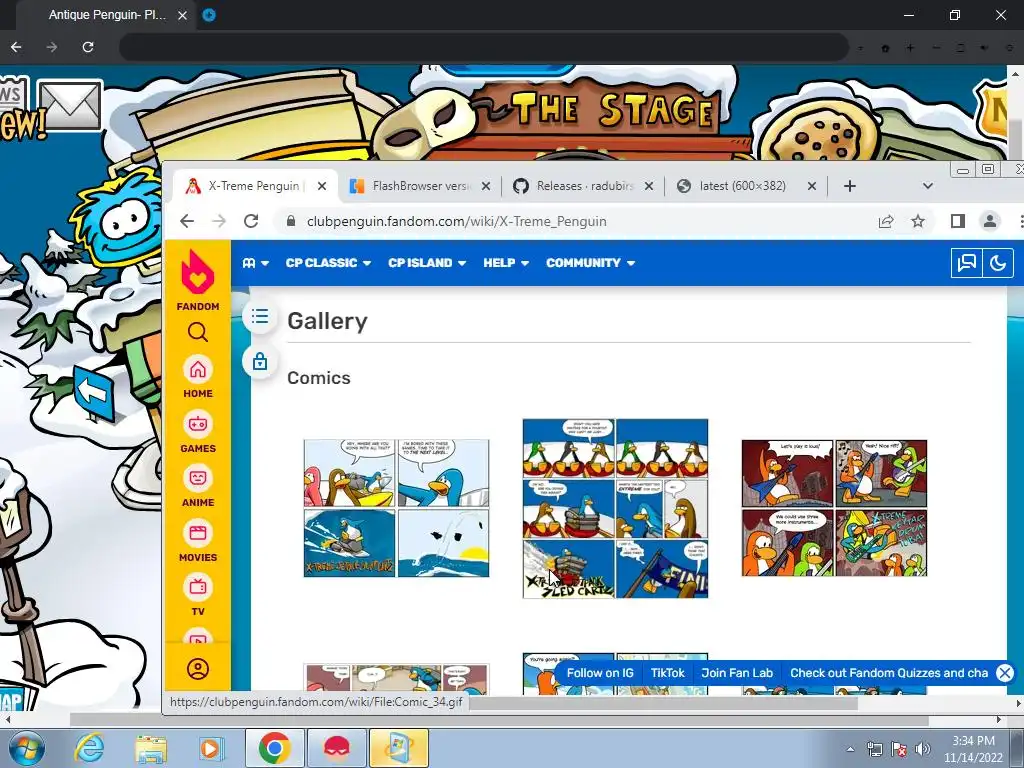This screenshot has width=1024, height=768.
Task: Dismiss the Fandom promo bar with X
Action: point(1004,673)
